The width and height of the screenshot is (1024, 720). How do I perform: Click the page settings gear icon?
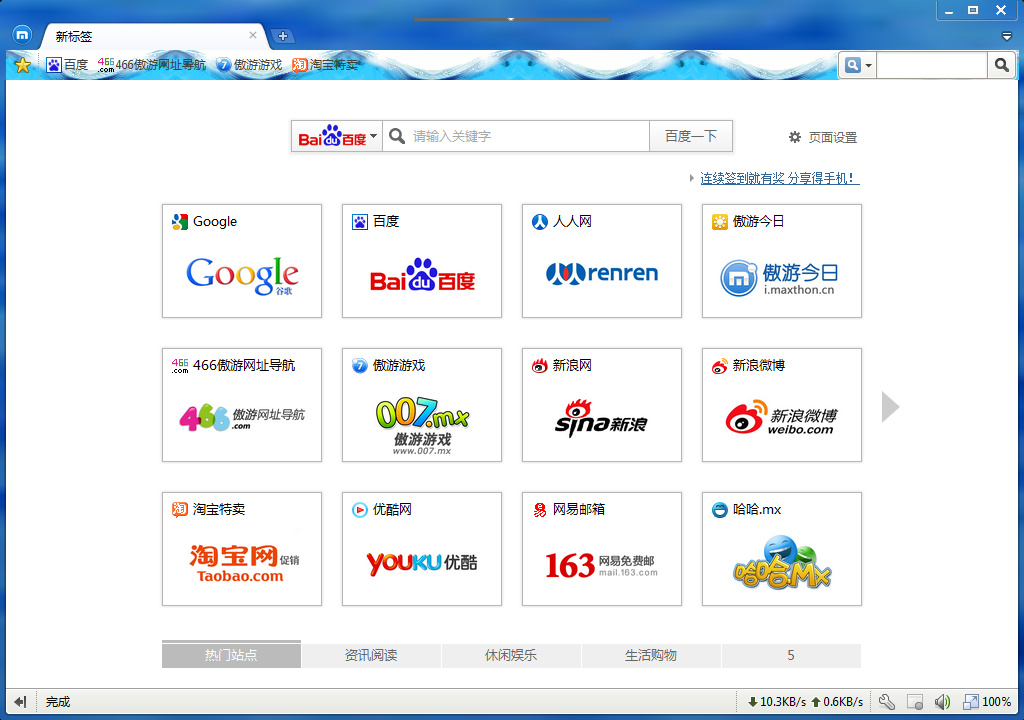click(x=795, y=137)
